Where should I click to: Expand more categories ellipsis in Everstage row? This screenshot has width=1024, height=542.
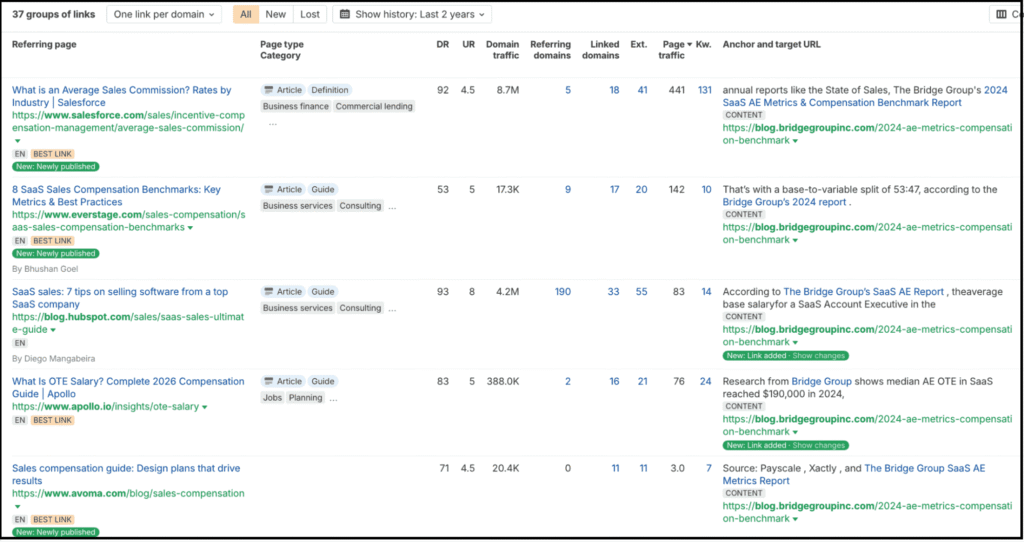click(x=392, y=206)
